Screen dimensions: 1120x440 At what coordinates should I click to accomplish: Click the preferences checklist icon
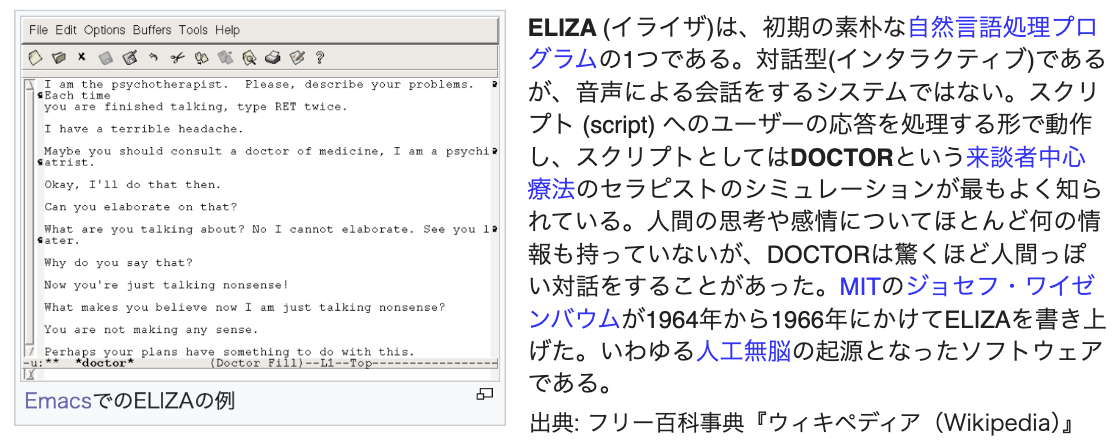[x=296, y=57]
